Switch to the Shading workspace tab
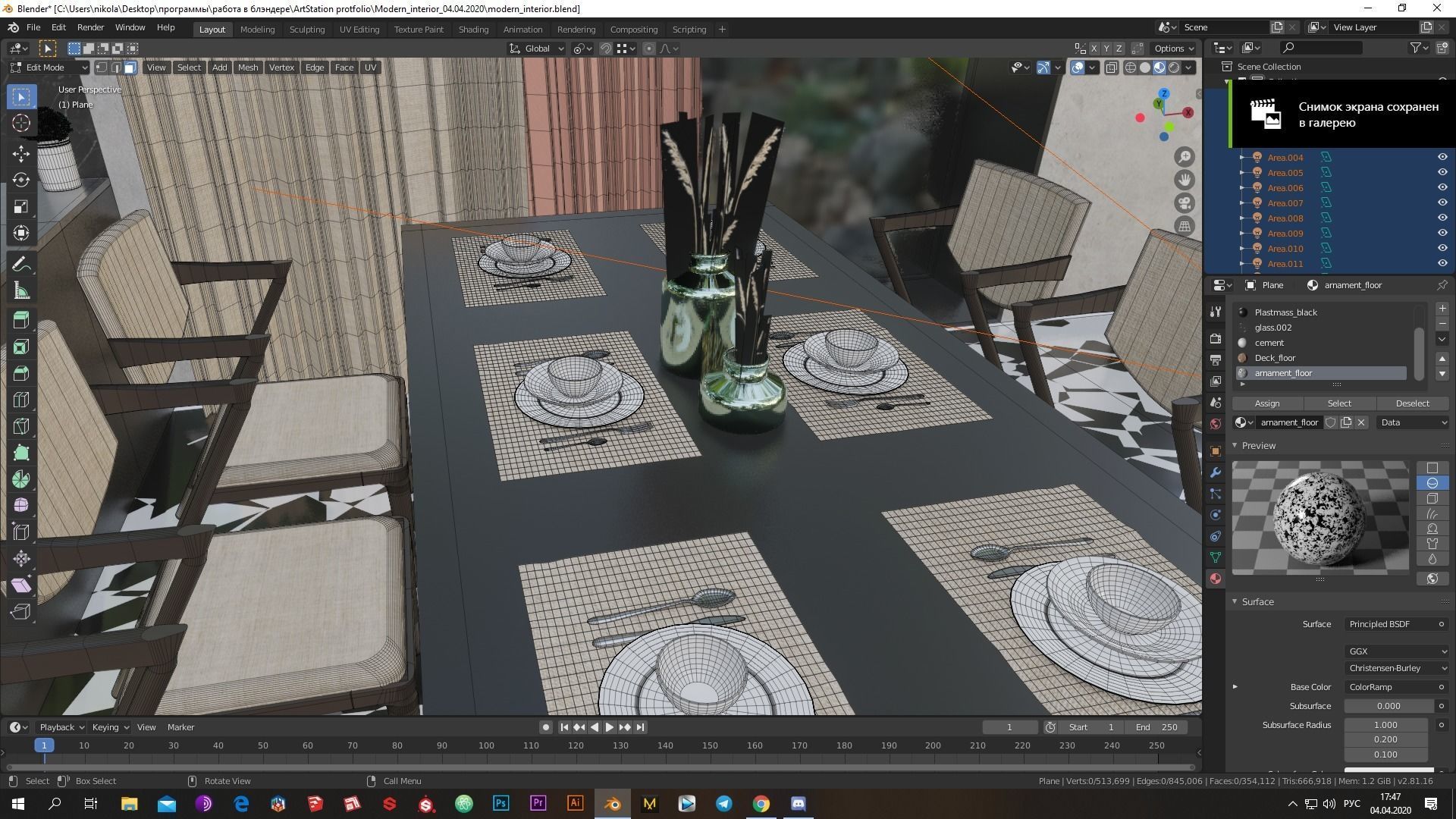The width and height of the screenshot is (1456, 819). pyautogui.click(x=473, y=30)
